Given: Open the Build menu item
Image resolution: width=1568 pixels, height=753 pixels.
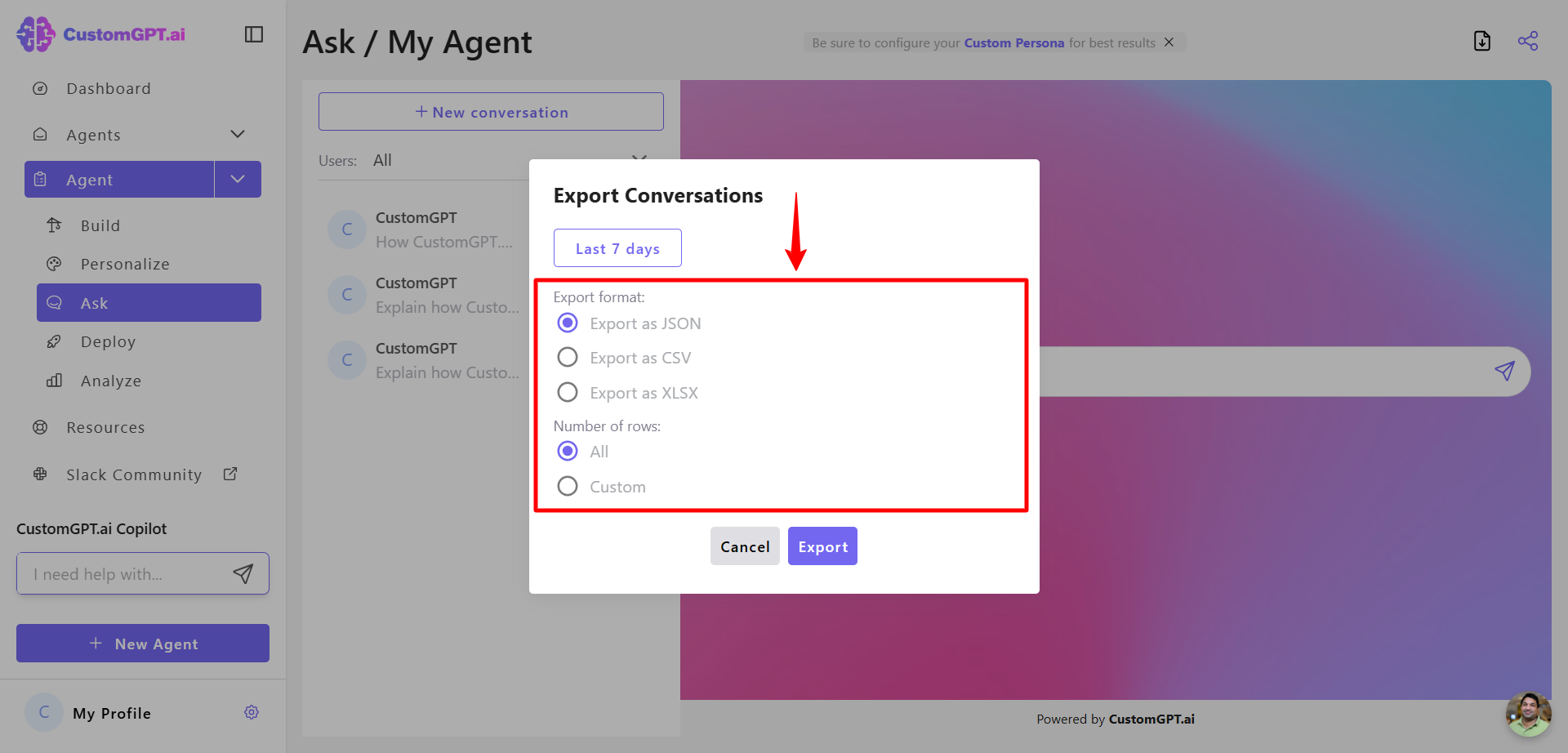Looking at the screenshot, I should click(100, 225).
